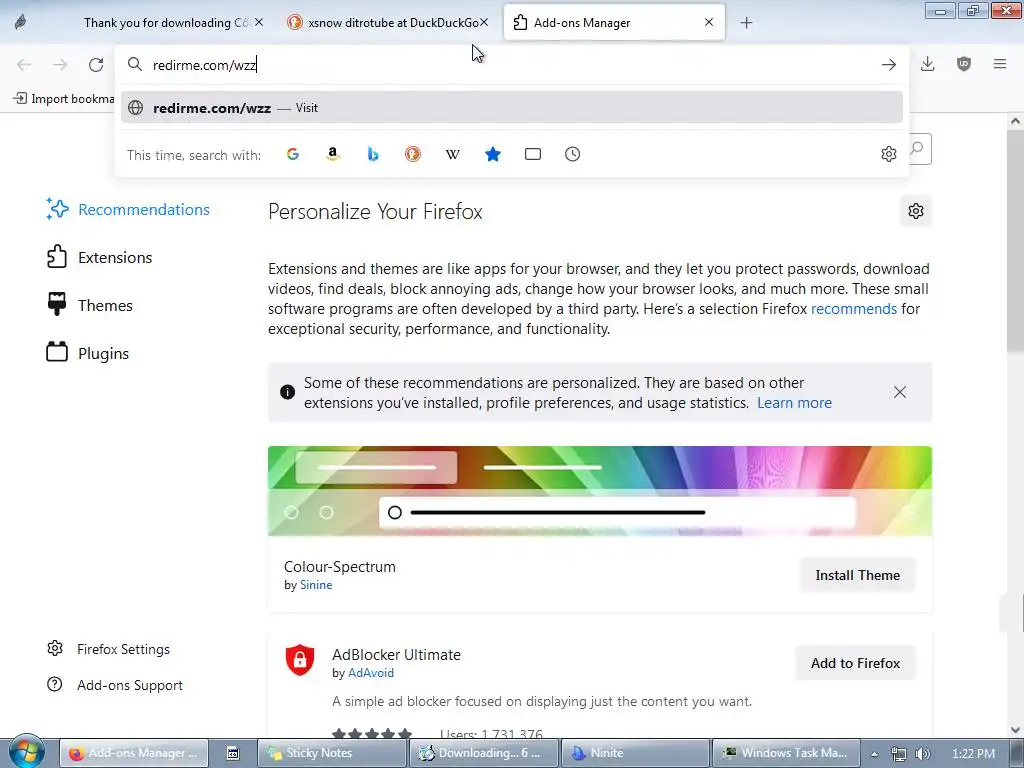Viewport: 1024px width, 768px height.
Task: Search history clock icon
Action: 573,154
